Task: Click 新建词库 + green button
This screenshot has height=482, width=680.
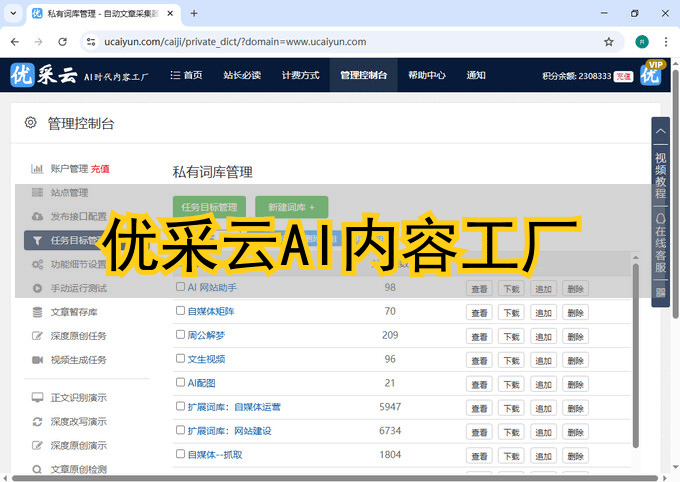Action: (291, 207)
